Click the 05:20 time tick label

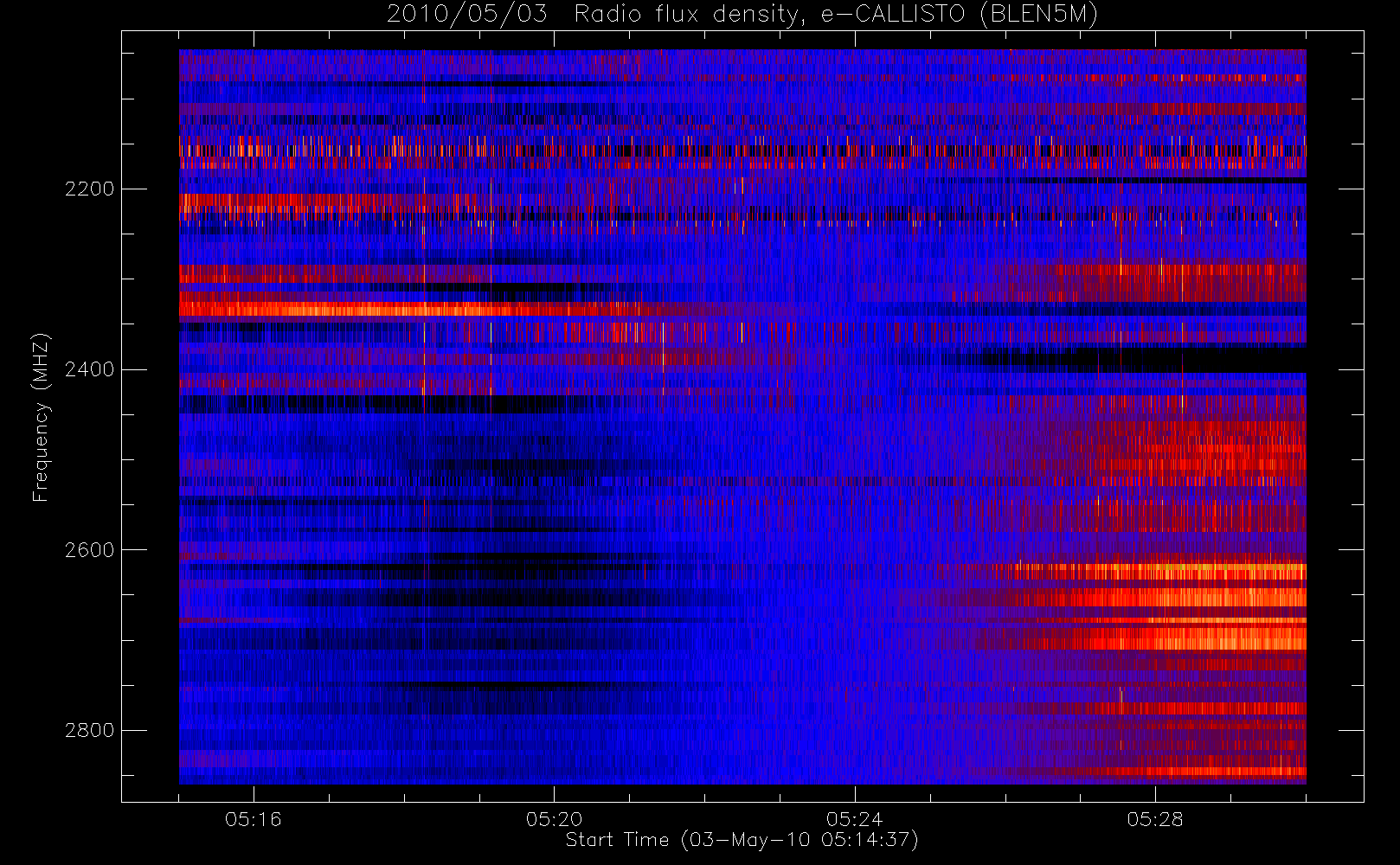tap(554, 819)
